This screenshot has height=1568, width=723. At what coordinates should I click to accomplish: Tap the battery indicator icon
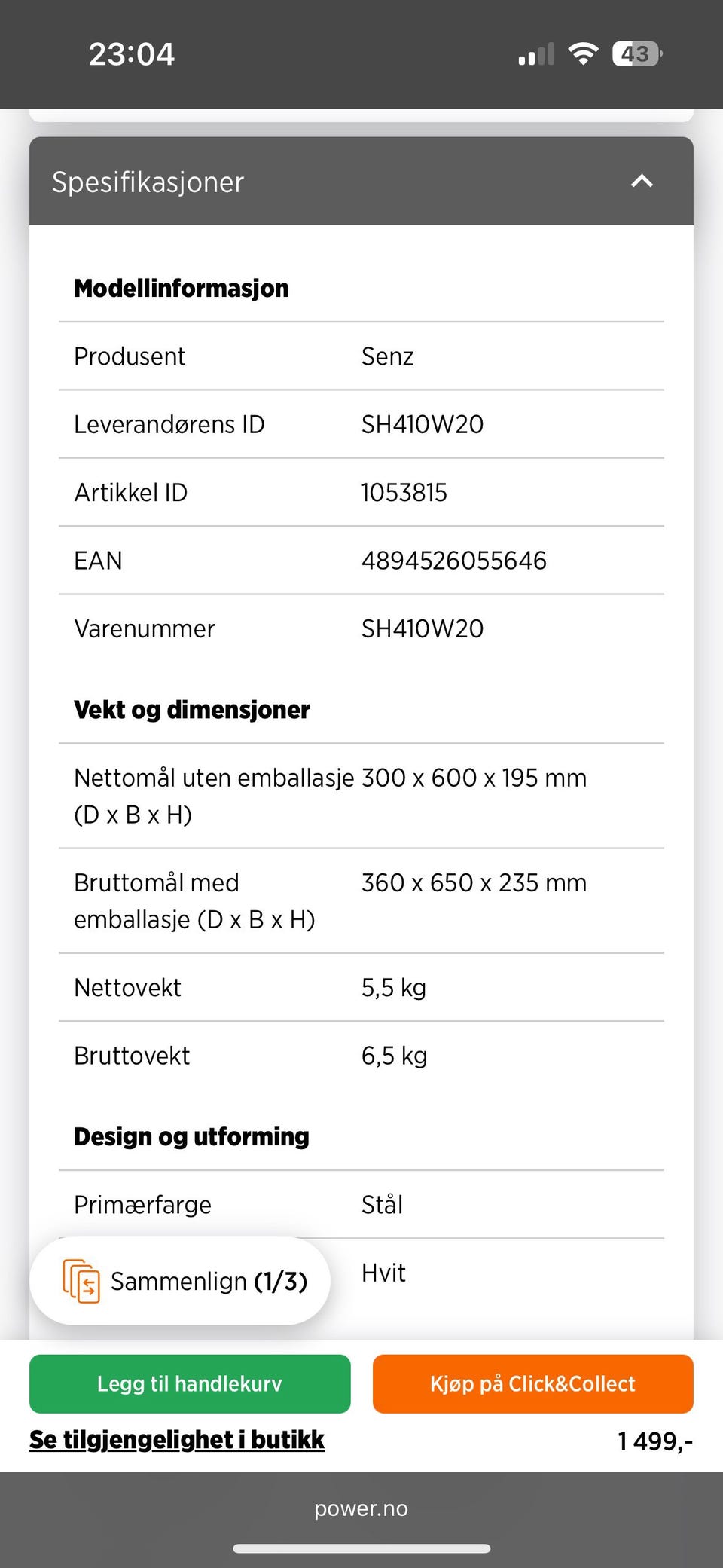click(x=637, y=53)
